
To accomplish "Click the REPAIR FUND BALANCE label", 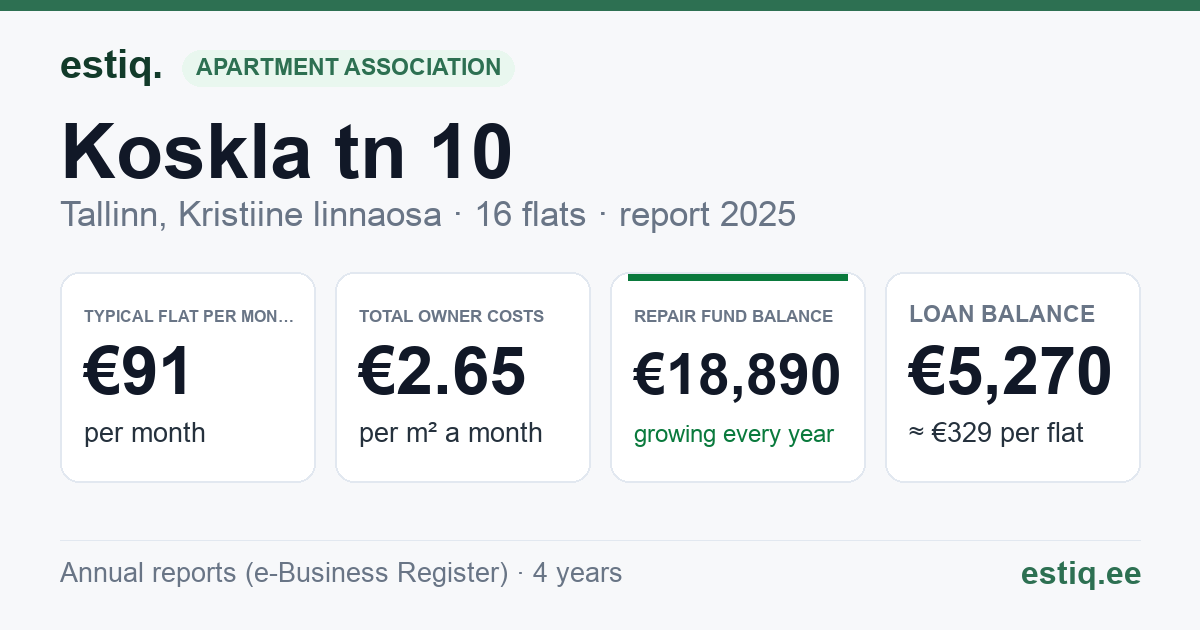I will (733, 316).
